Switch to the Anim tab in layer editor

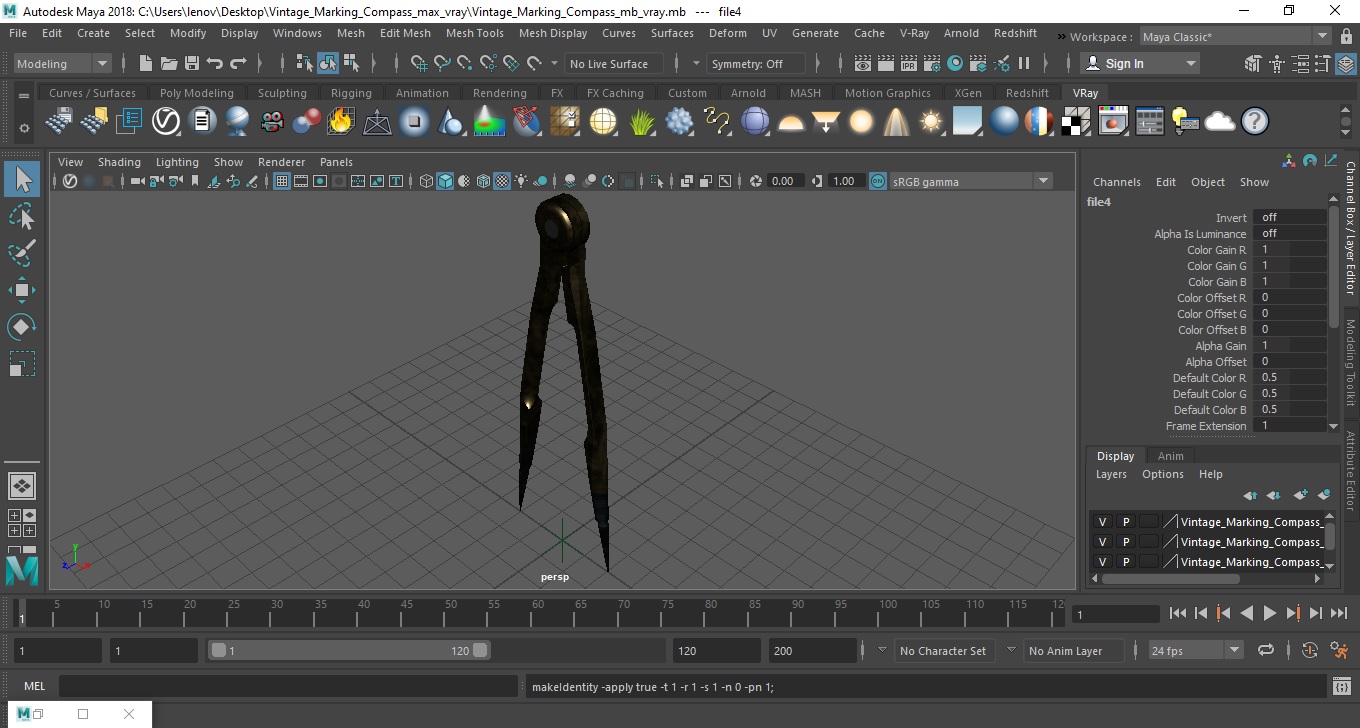pos(1170,456)
